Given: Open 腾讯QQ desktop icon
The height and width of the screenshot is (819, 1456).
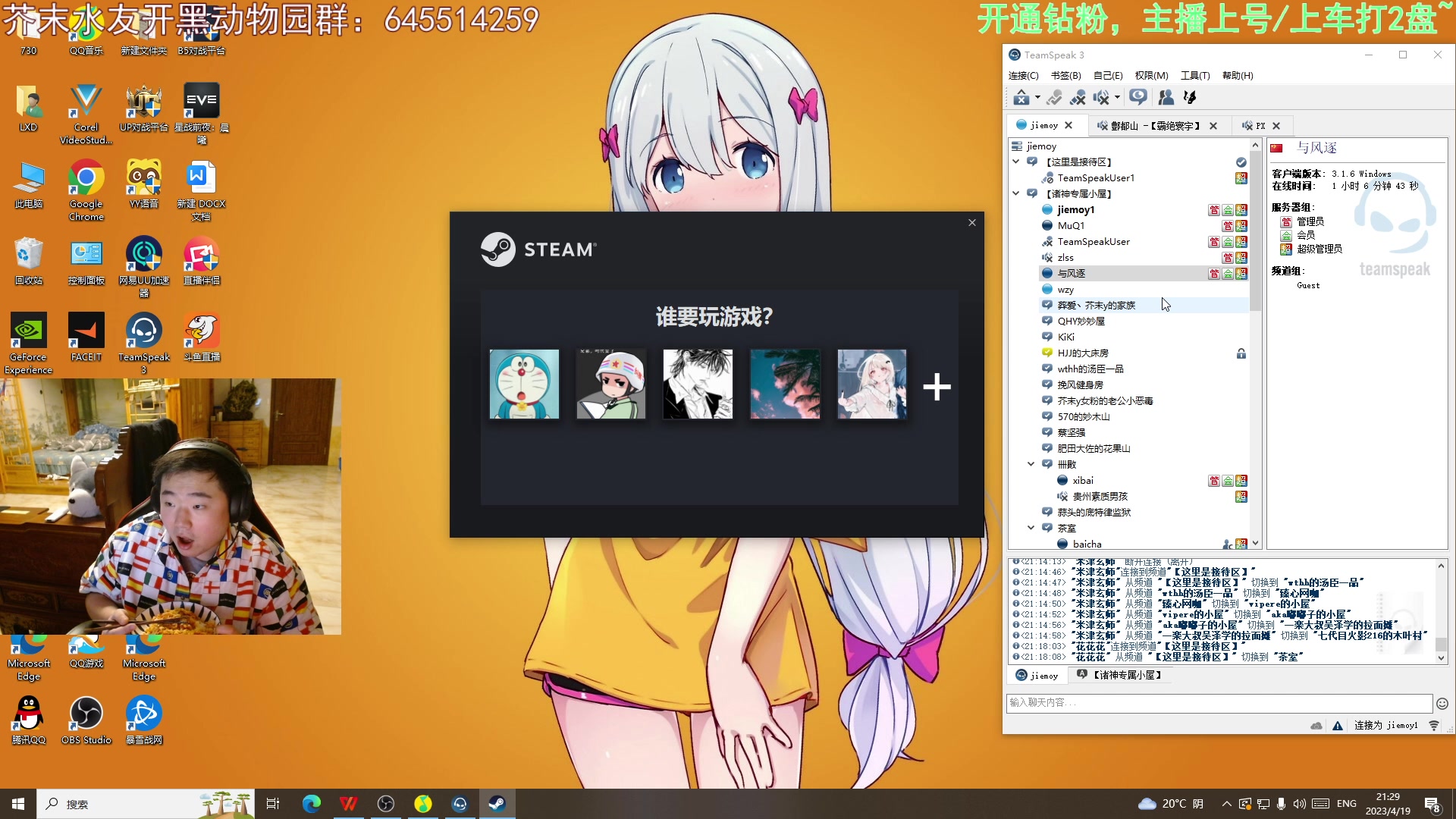Looking at the screenshot, I should click(28, 720).
